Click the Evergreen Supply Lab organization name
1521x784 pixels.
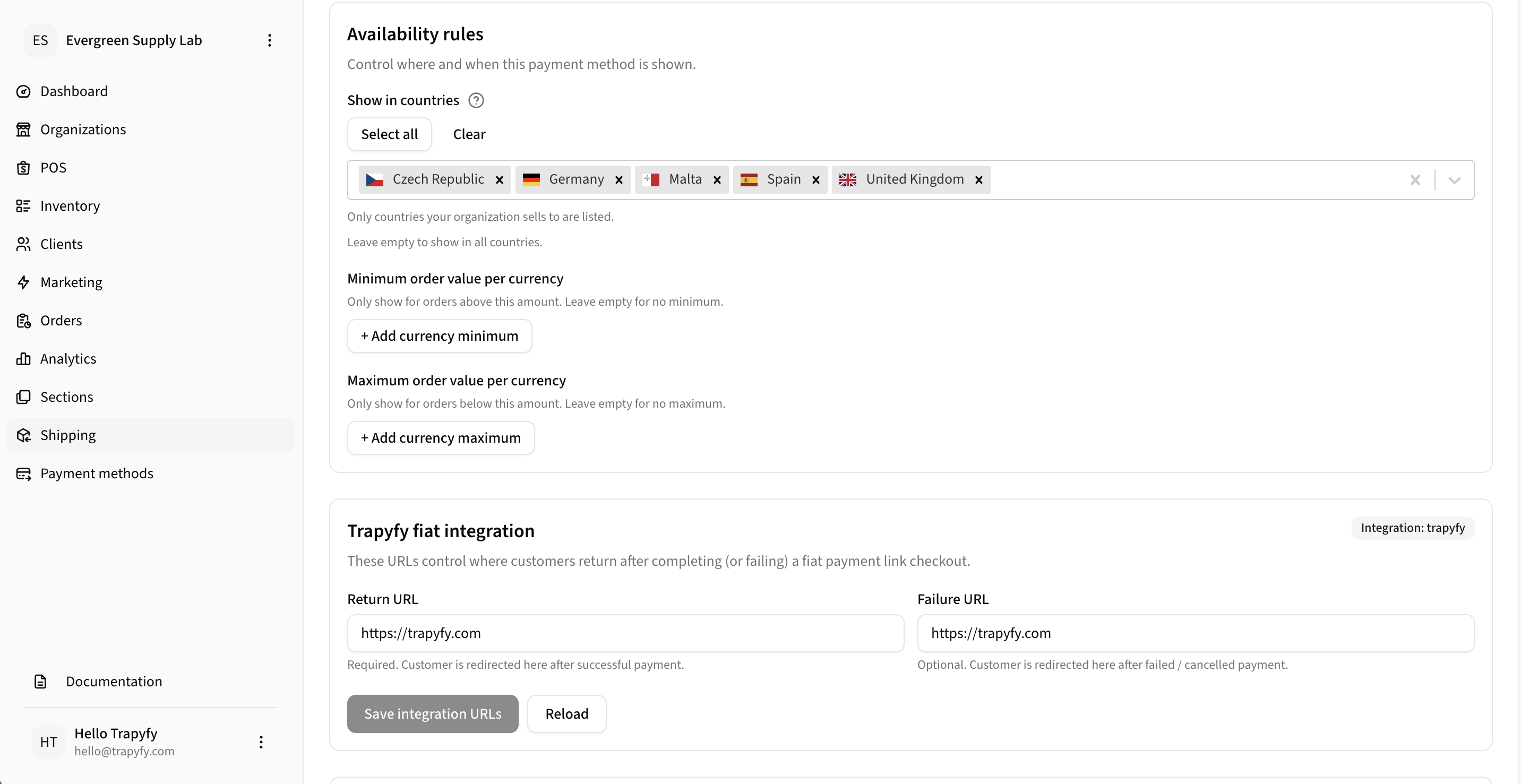click(134, 40)
